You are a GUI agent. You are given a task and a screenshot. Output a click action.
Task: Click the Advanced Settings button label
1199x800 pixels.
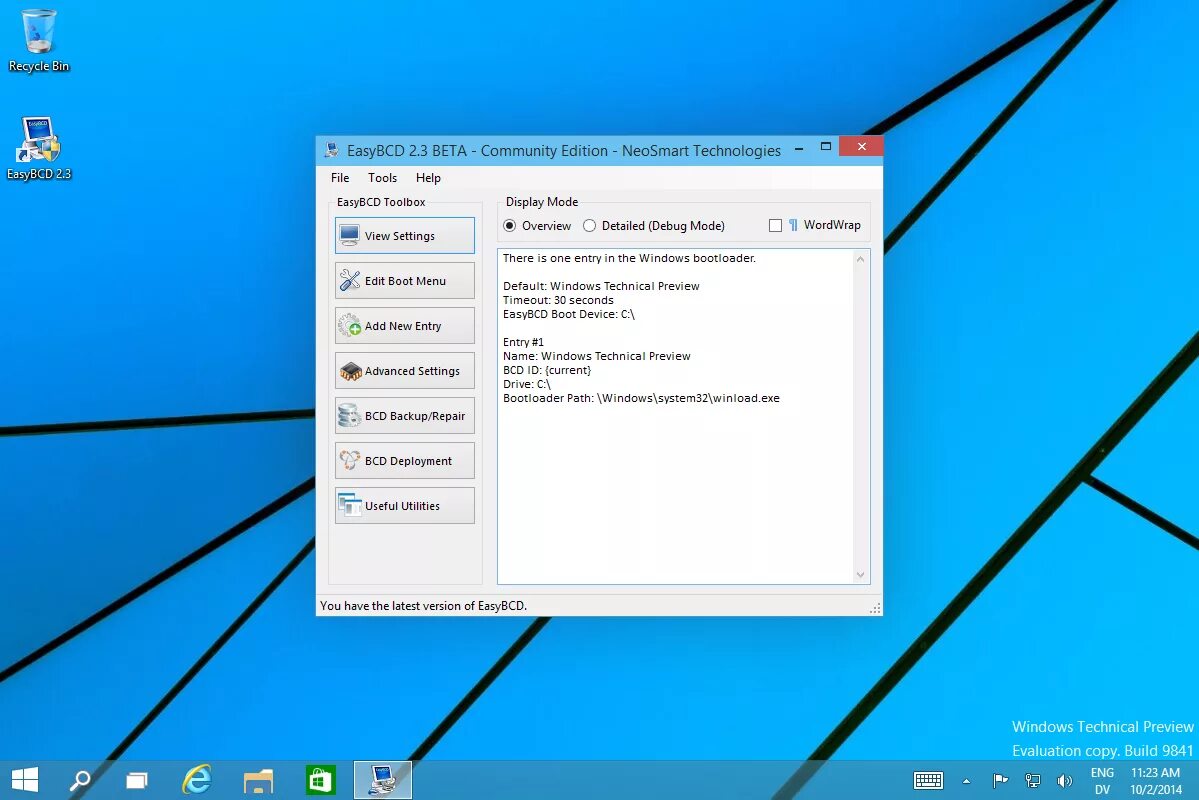point(412,371)
